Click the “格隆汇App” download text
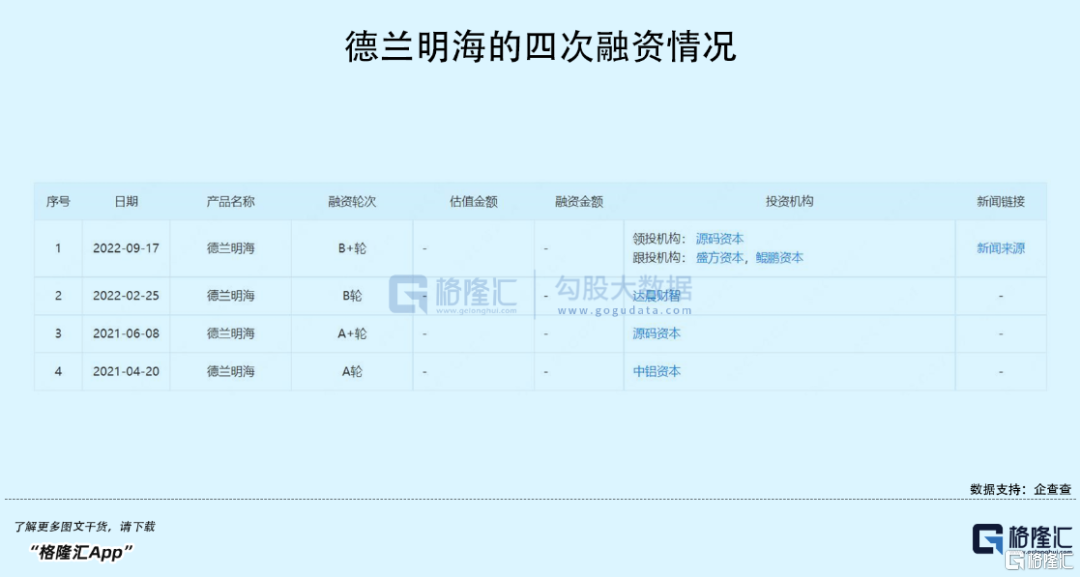This screenshot has width=1080, height=577. pyautogui.click(x=81, y=552)
